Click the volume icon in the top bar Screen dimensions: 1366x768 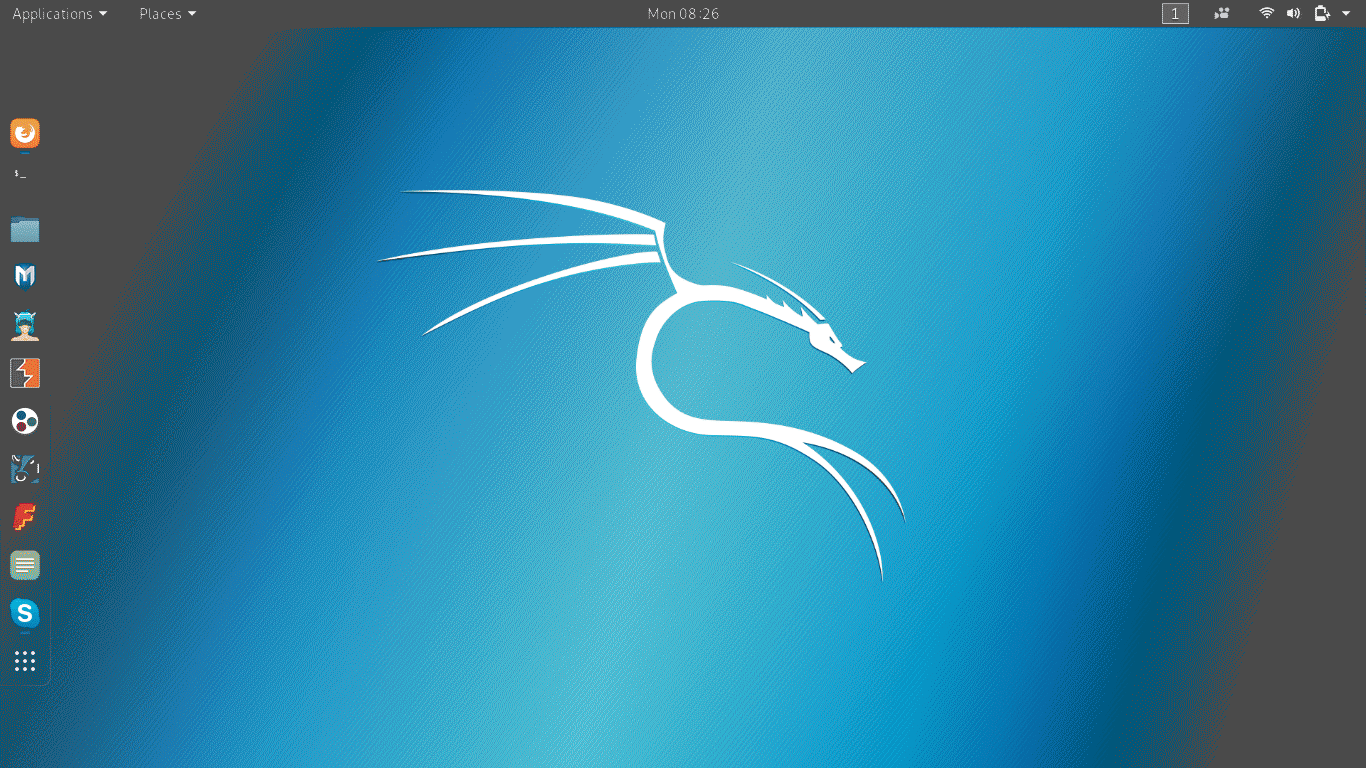tap(1292, 13)
